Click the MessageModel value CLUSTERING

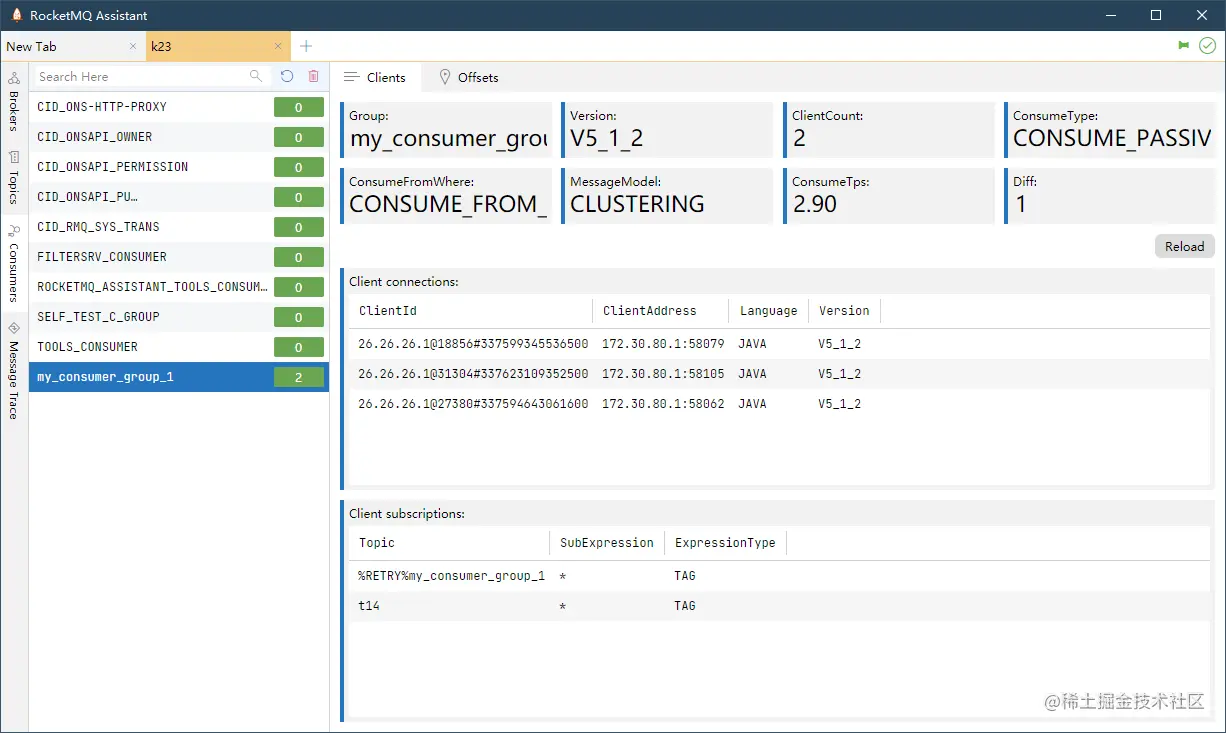[637, 205]
